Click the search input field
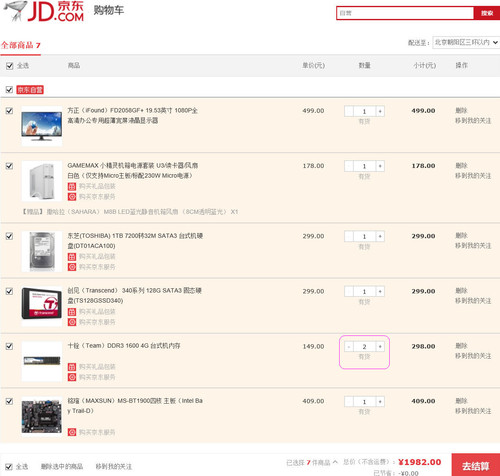500x476 pixels. tap(405, 13)
